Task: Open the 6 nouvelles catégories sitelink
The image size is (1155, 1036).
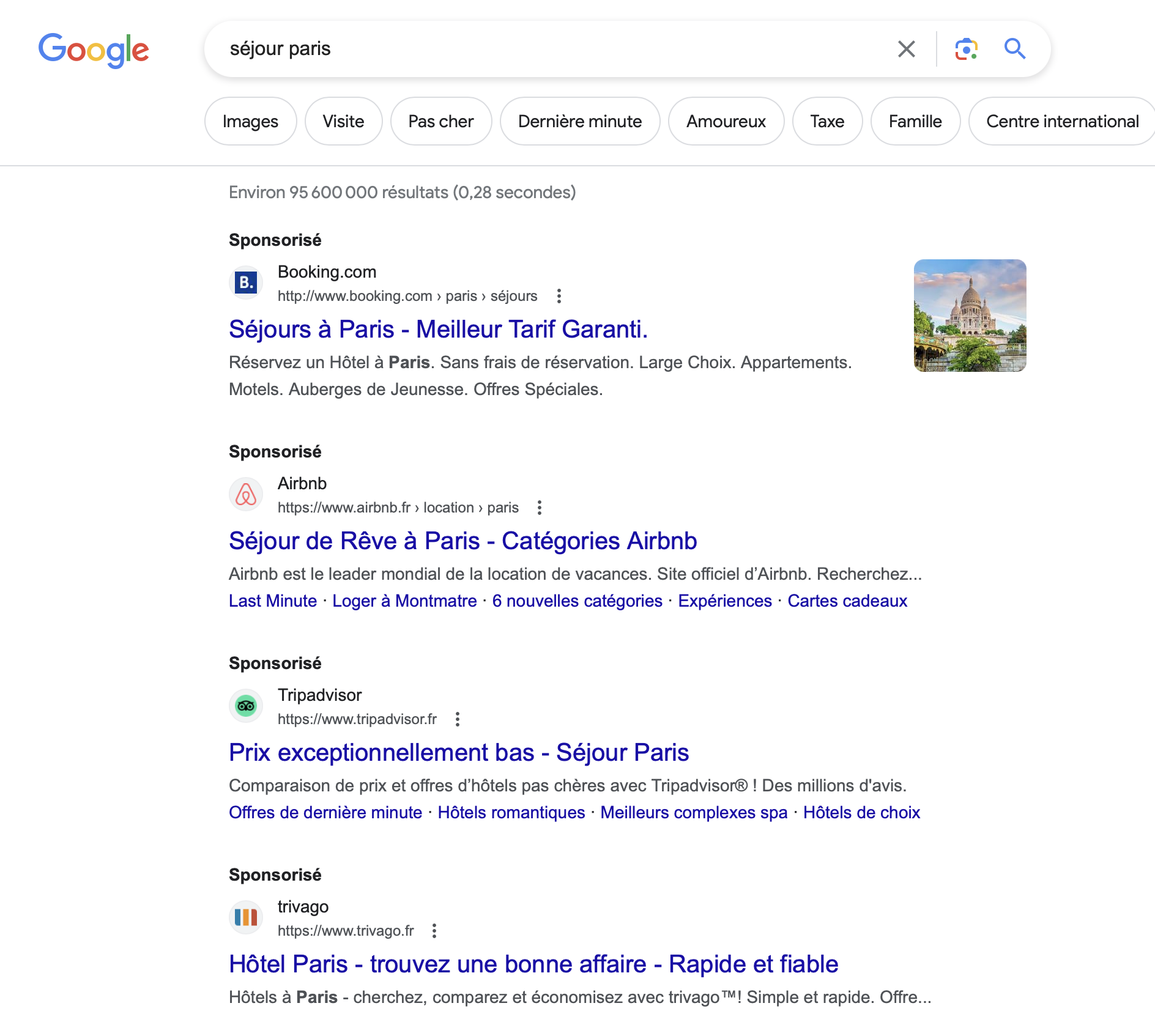Action: point(577,601)
